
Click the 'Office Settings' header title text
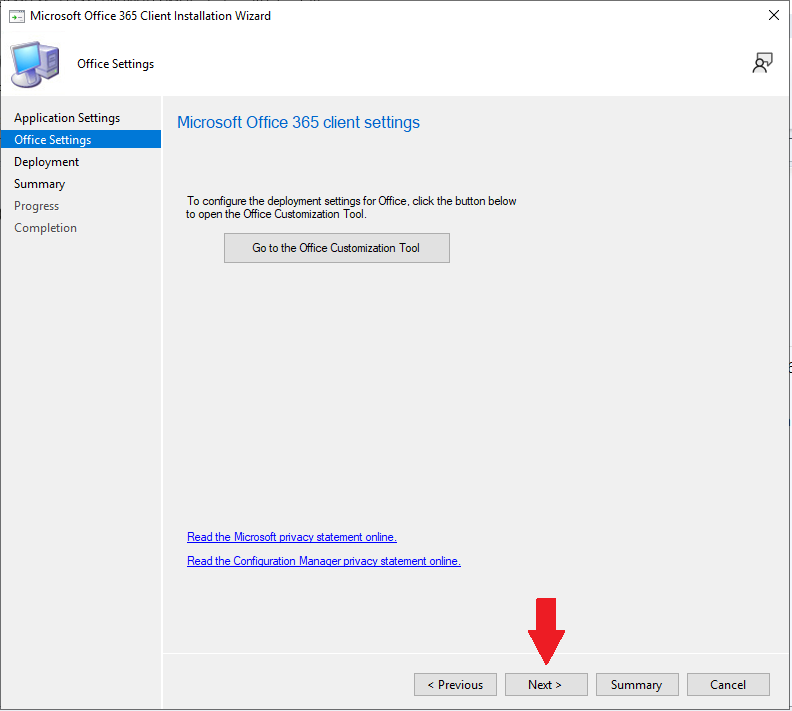[116, 64]
